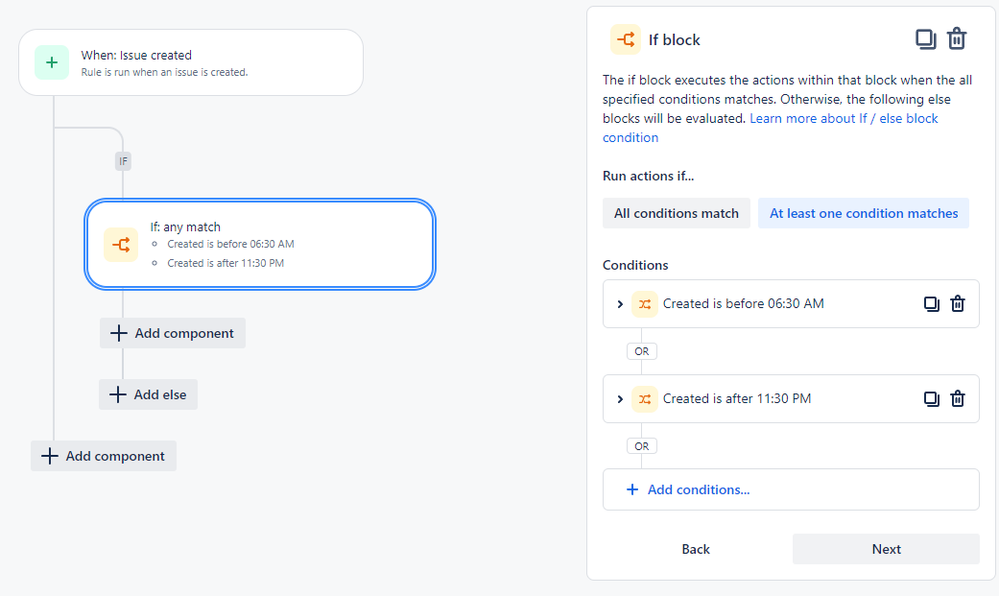Click the green plus trigger icon
Viewport: 999px width, 596px height.
(x=52, y=62)
